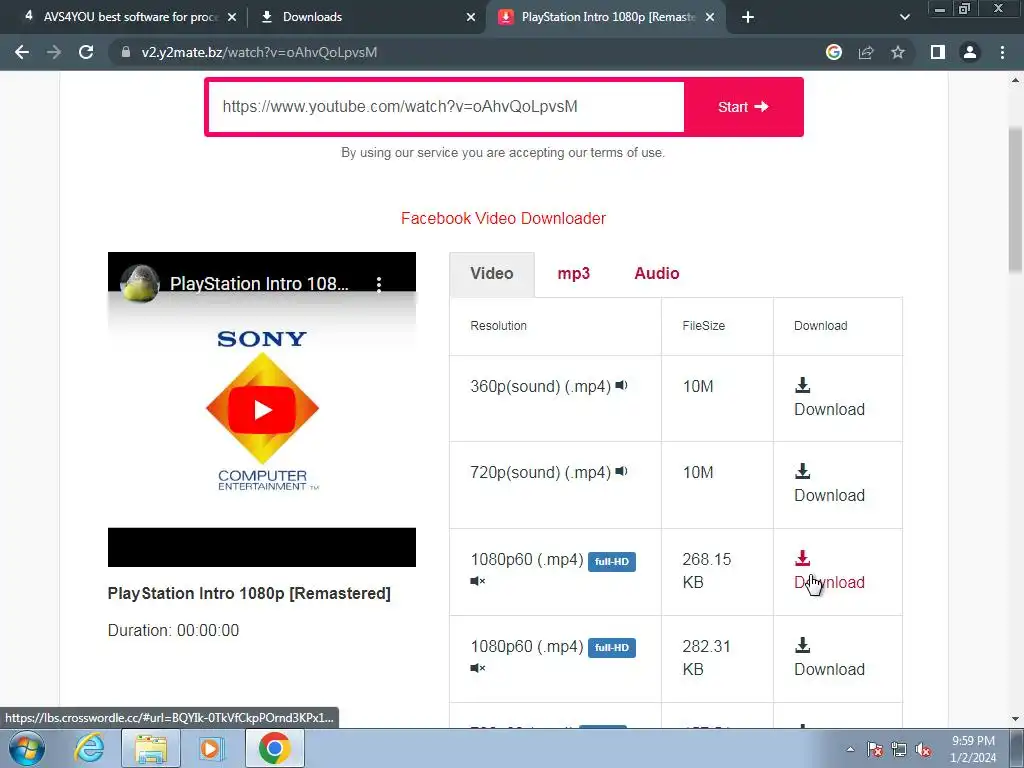1024x768 pixels.
Task: Click the muted icon in the 268.15 KB row
Action: 477,581
